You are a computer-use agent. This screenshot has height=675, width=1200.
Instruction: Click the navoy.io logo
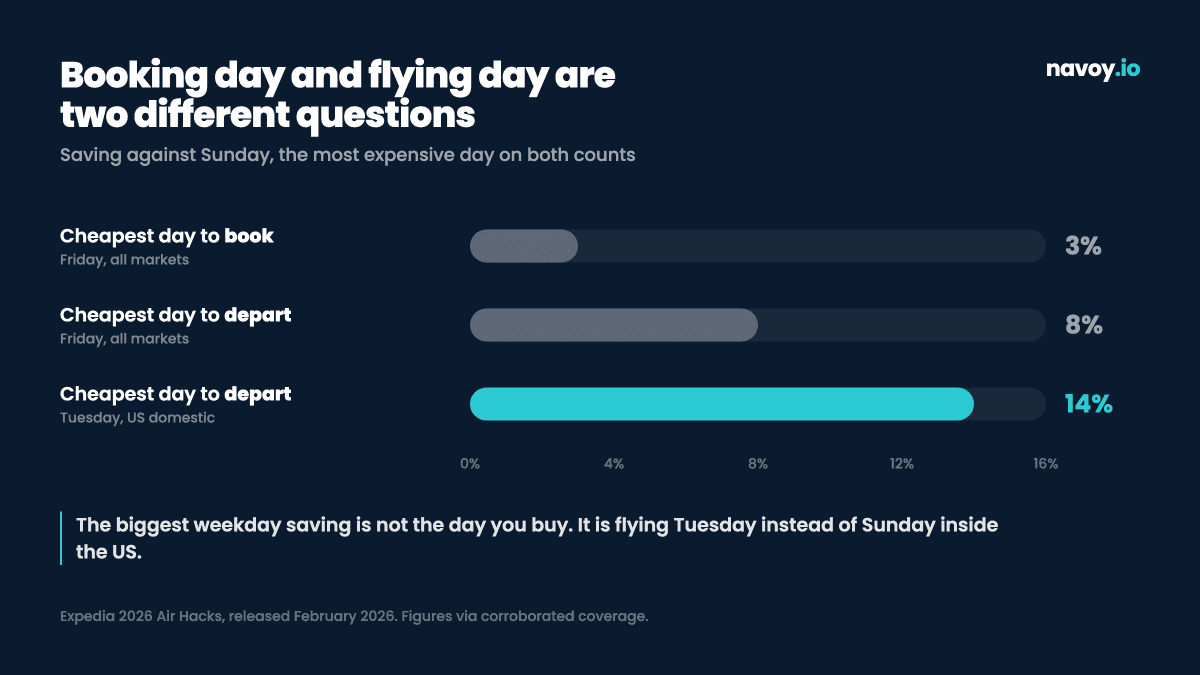point(1092,69)
